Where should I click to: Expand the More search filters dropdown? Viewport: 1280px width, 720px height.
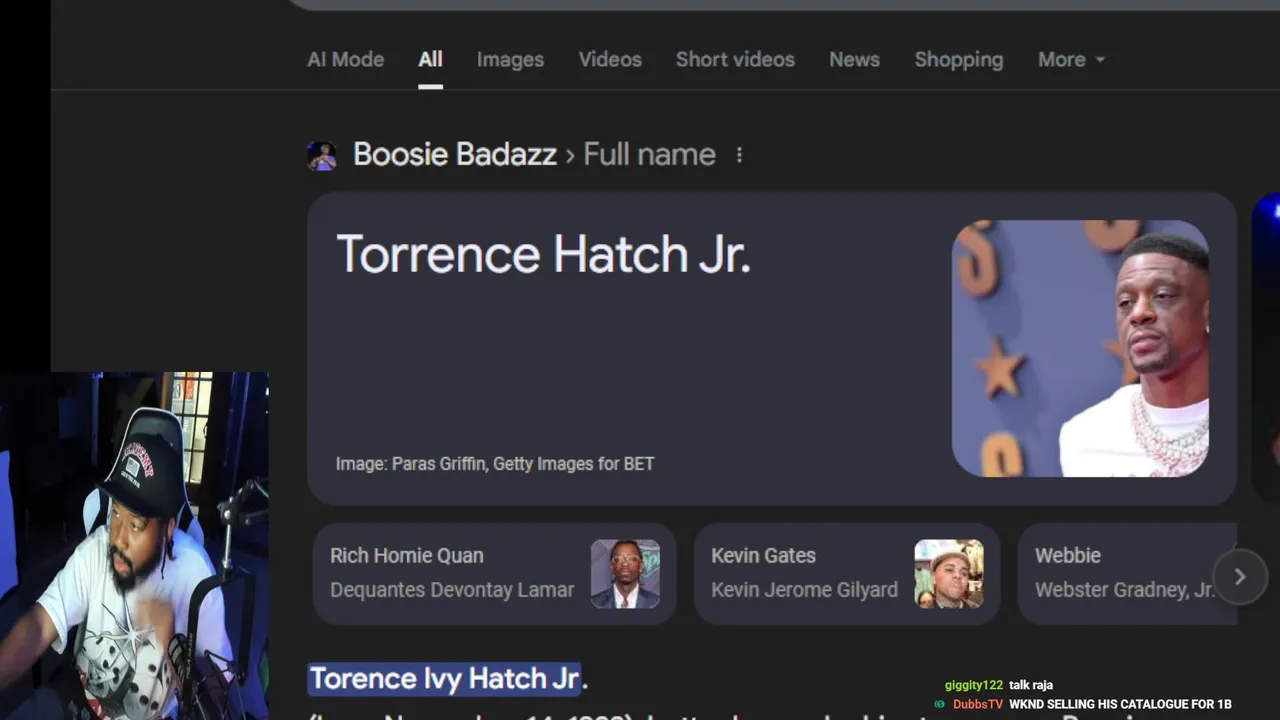(1071, 59)
